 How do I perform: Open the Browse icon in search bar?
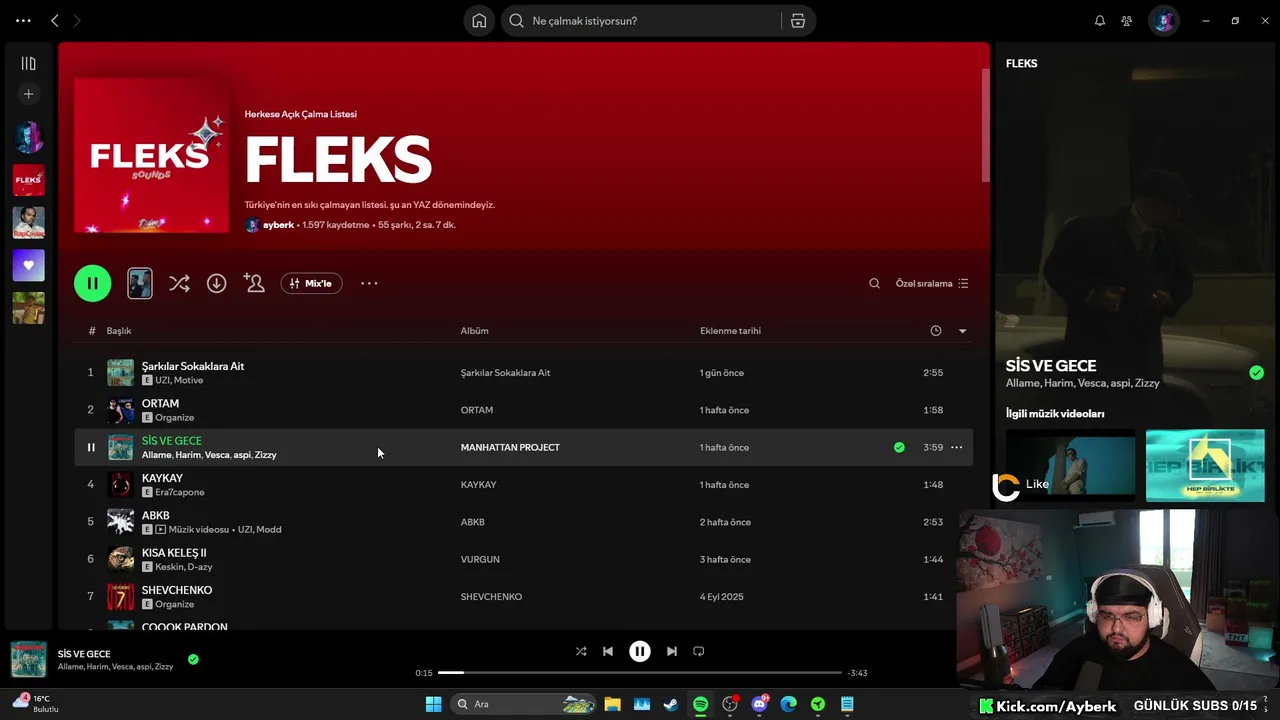[x=798, y=21]
